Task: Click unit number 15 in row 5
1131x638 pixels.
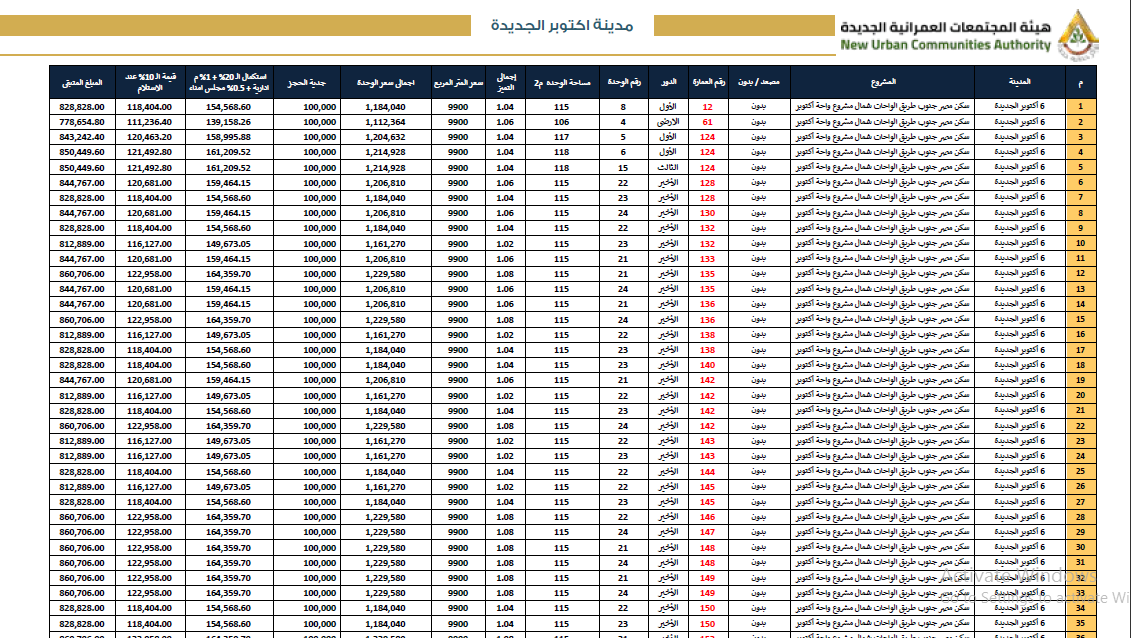Action: pos(623,167)
